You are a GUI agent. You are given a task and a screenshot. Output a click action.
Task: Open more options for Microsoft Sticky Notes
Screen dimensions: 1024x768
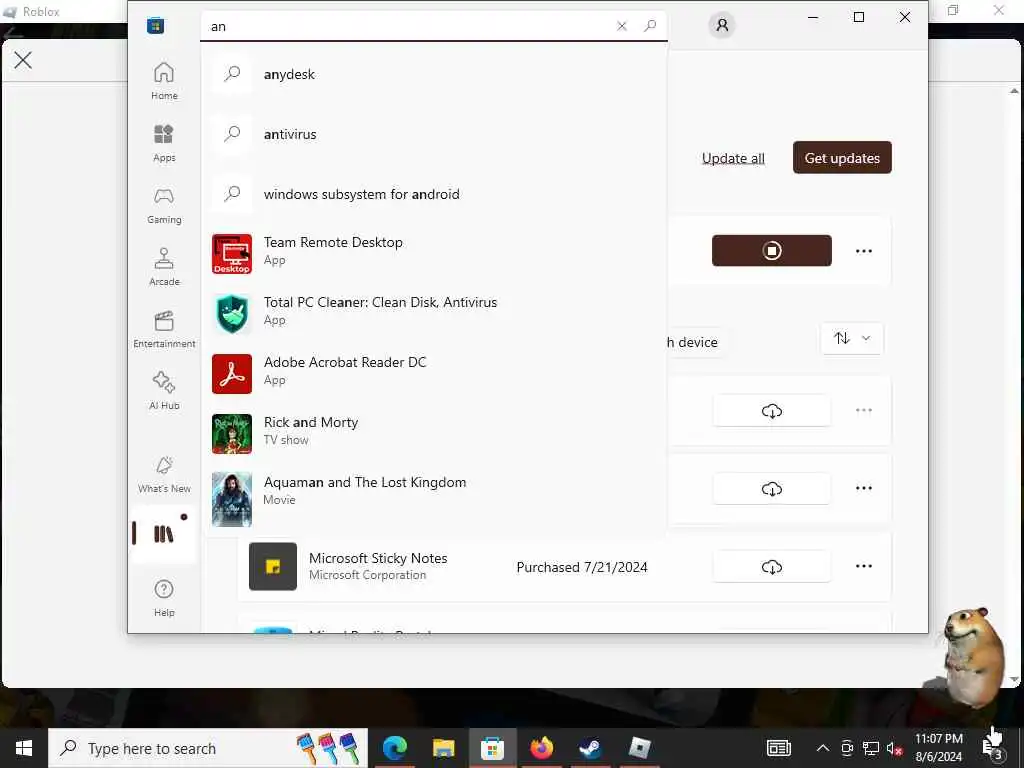point(863,566)
